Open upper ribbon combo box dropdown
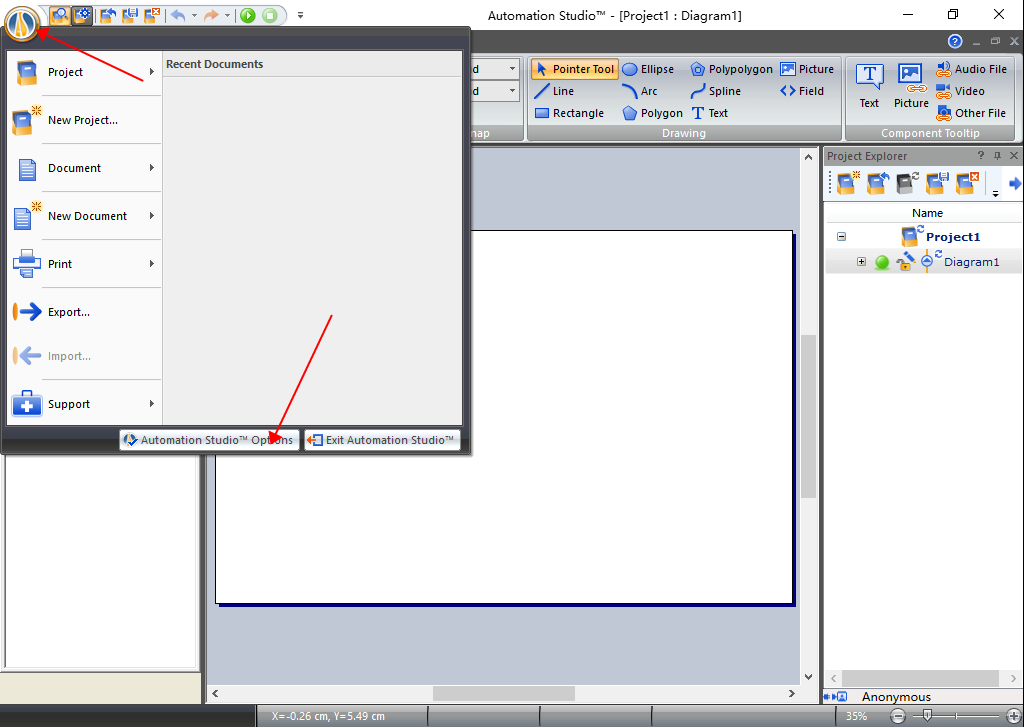This screenshot has width=1024, height=727. (x=513, y=69)
